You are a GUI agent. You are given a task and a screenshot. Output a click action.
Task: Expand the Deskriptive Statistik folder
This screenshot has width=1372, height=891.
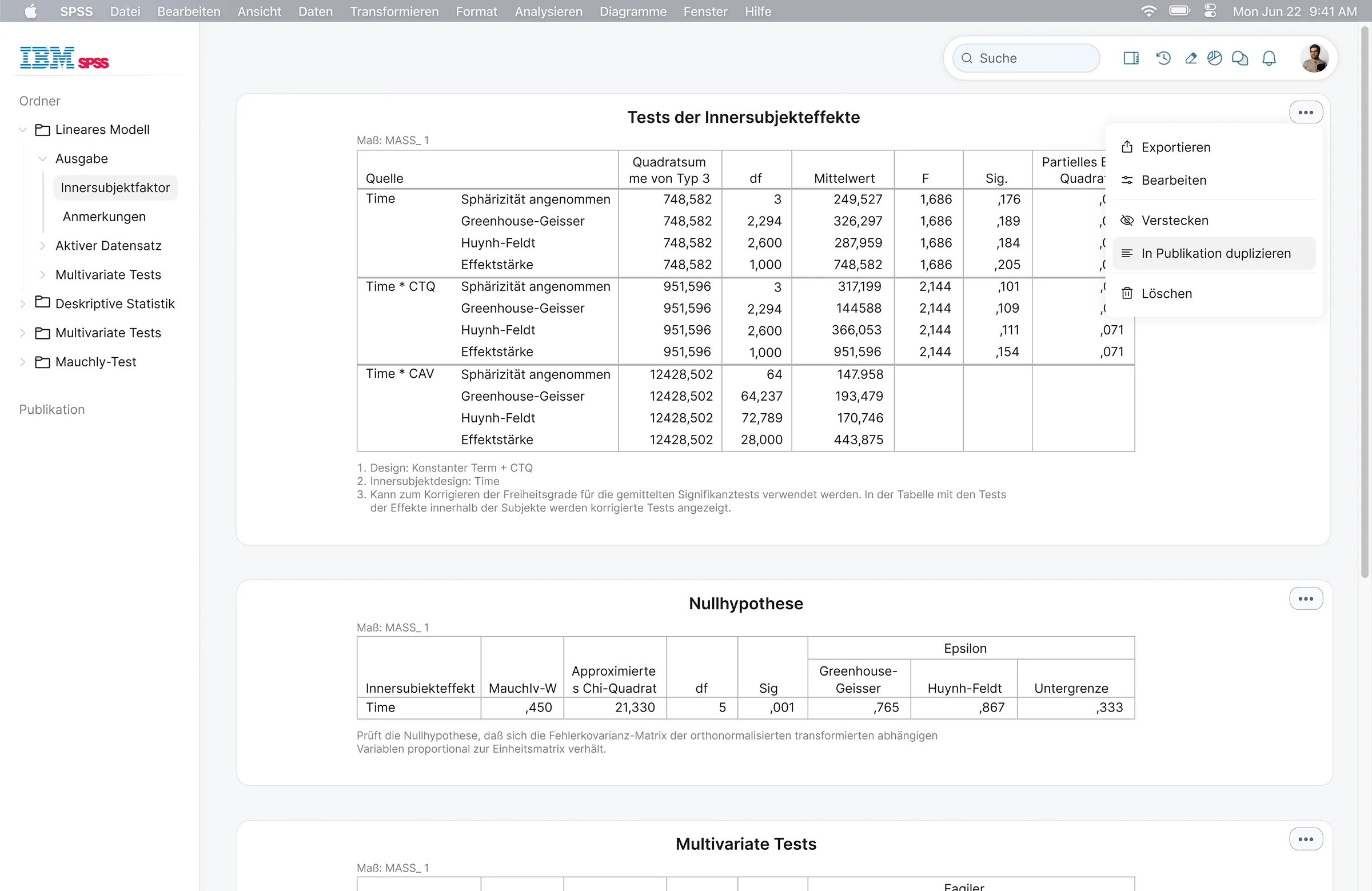(23, 303)
